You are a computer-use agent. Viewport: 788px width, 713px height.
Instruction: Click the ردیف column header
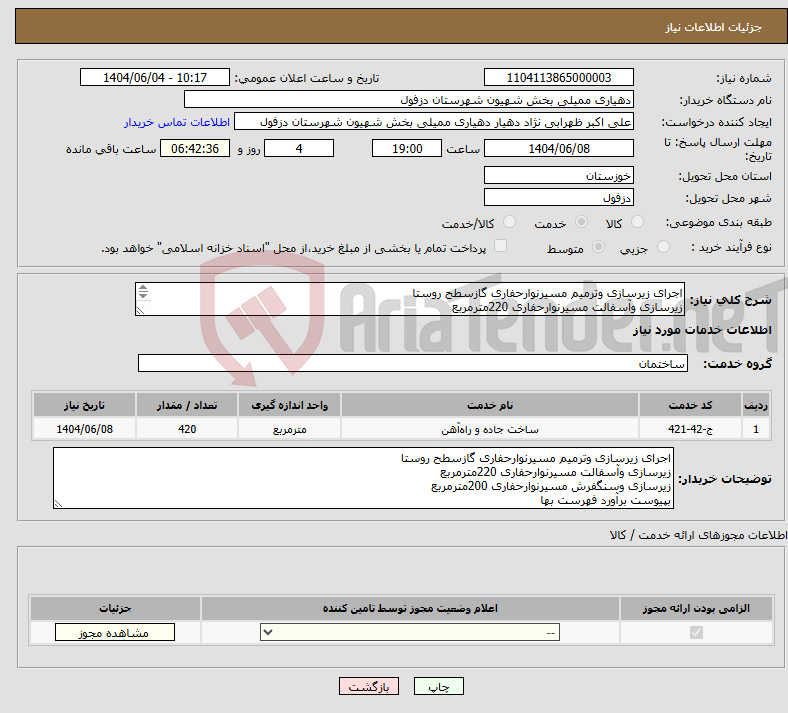[x=756, y=405]
